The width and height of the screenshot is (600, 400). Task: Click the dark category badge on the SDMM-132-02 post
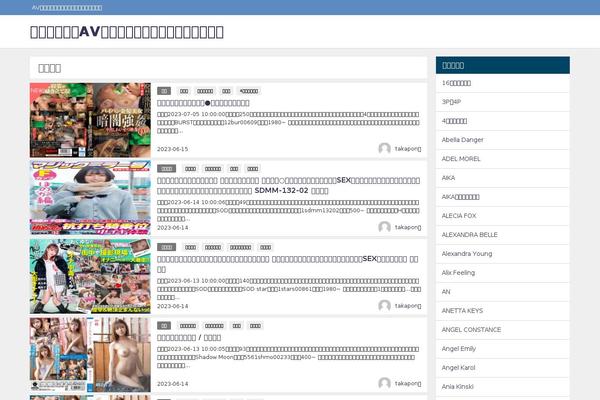(166, 169)
